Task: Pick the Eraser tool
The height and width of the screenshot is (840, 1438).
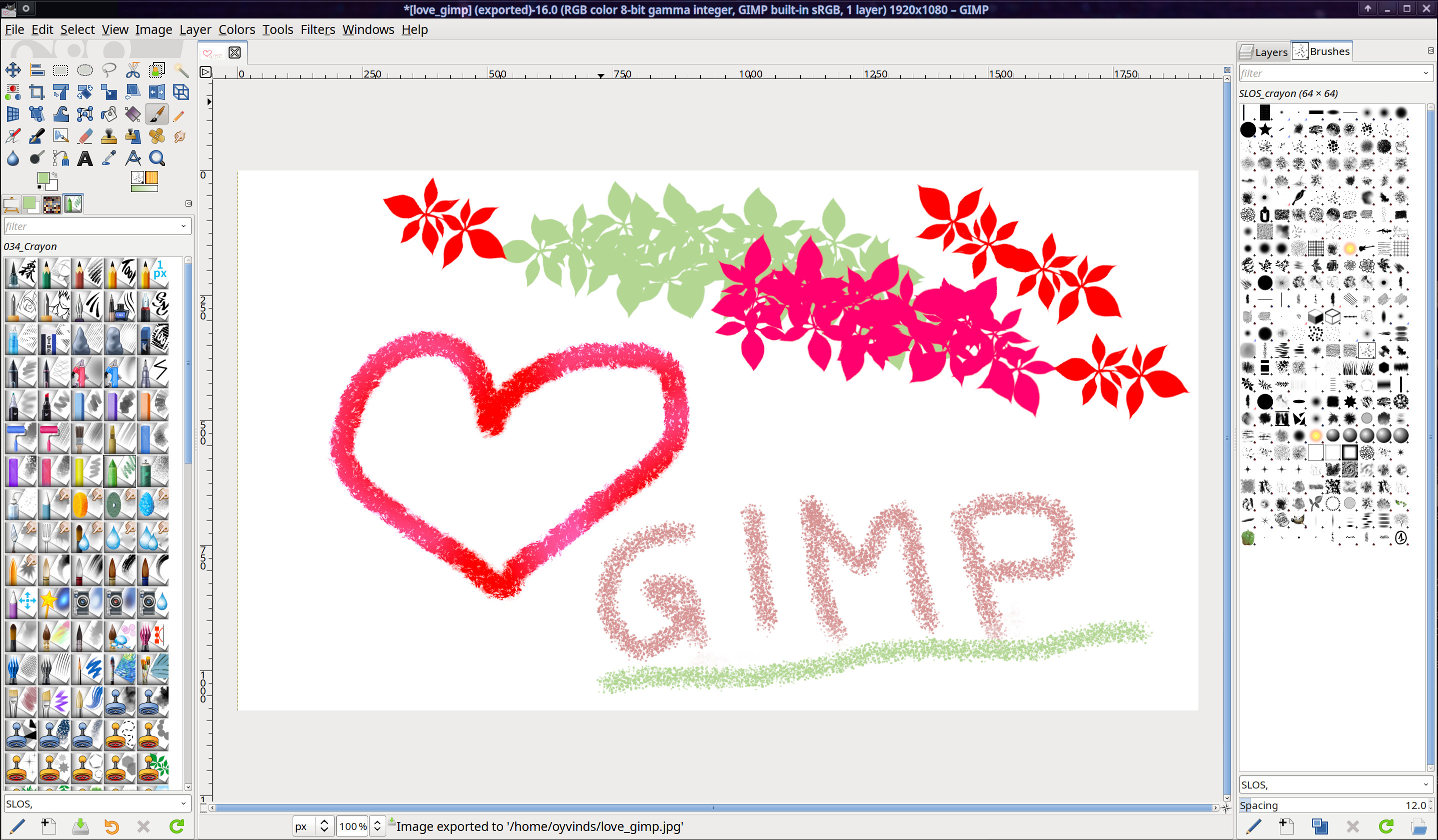Action: pos(86,137)
